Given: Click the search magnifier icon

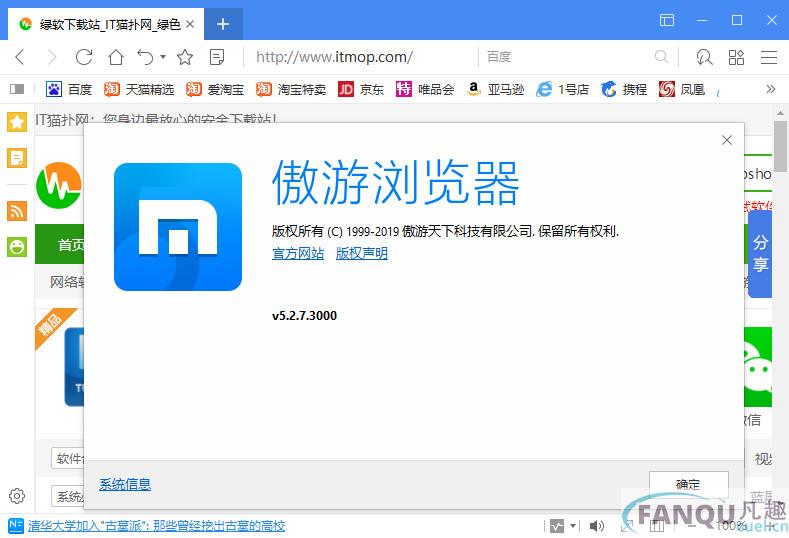Looking at the screenshot, I should click(662, 57).
